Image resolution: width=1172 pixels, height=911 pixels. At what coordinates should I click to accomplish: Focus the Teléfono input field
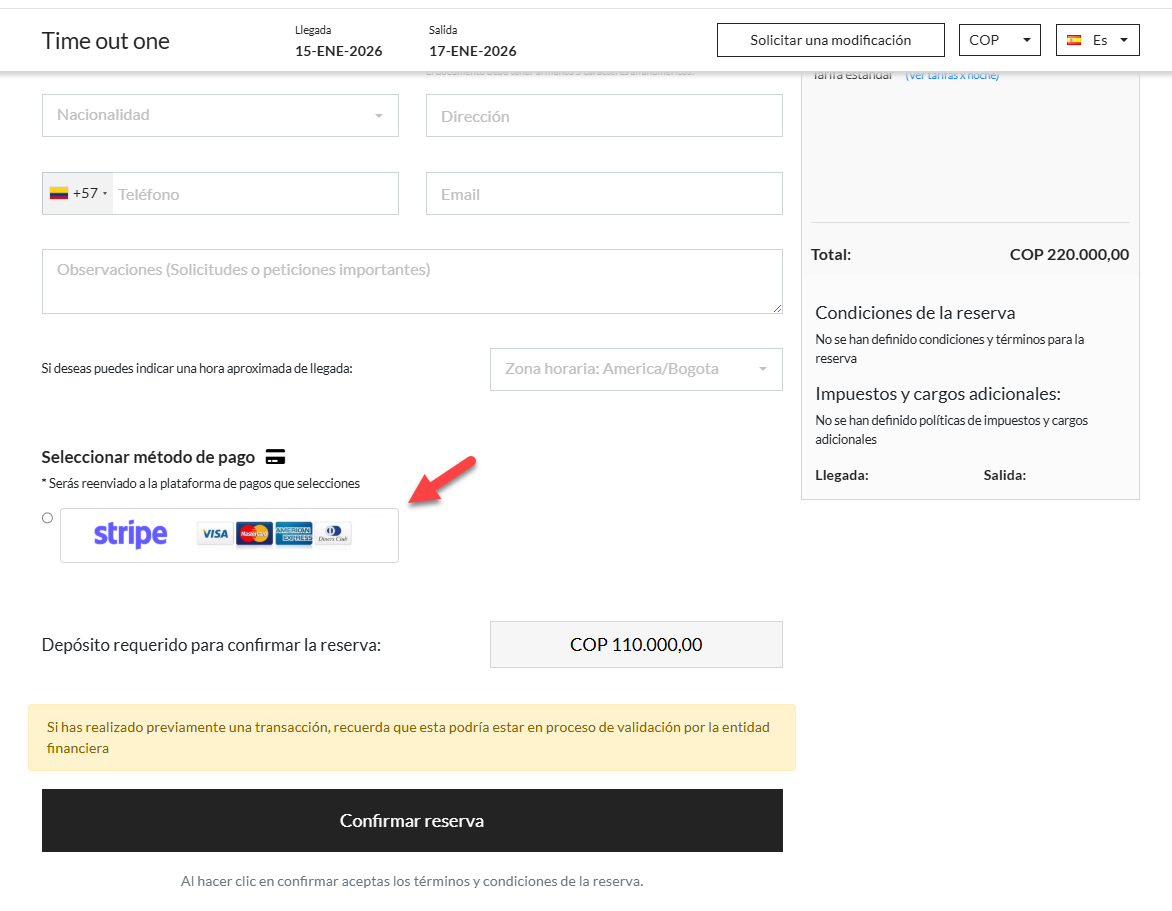[255, 194]
